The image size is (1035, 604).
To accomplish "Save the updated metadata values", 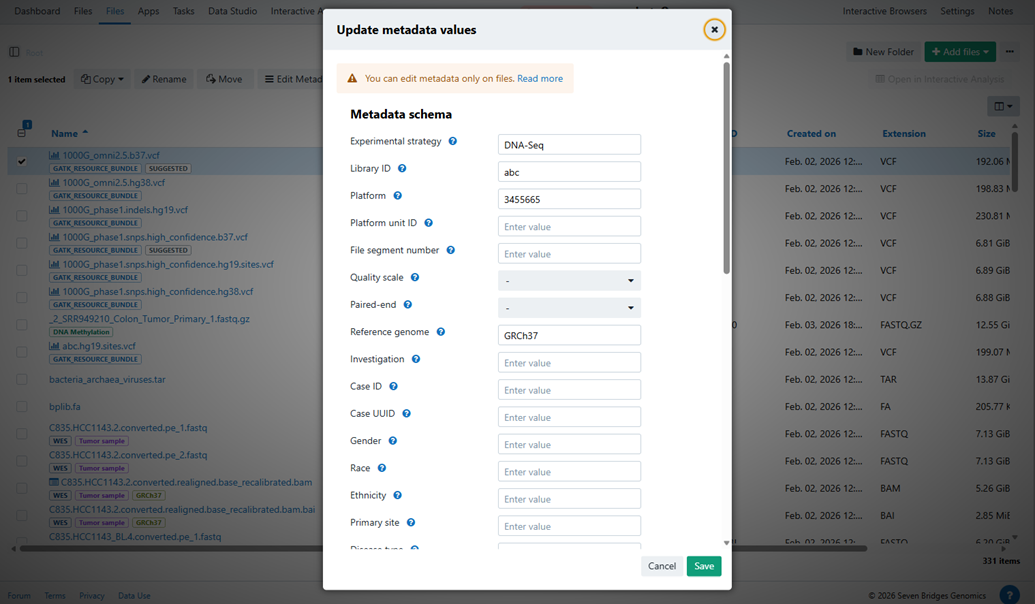I will point(703,565).
